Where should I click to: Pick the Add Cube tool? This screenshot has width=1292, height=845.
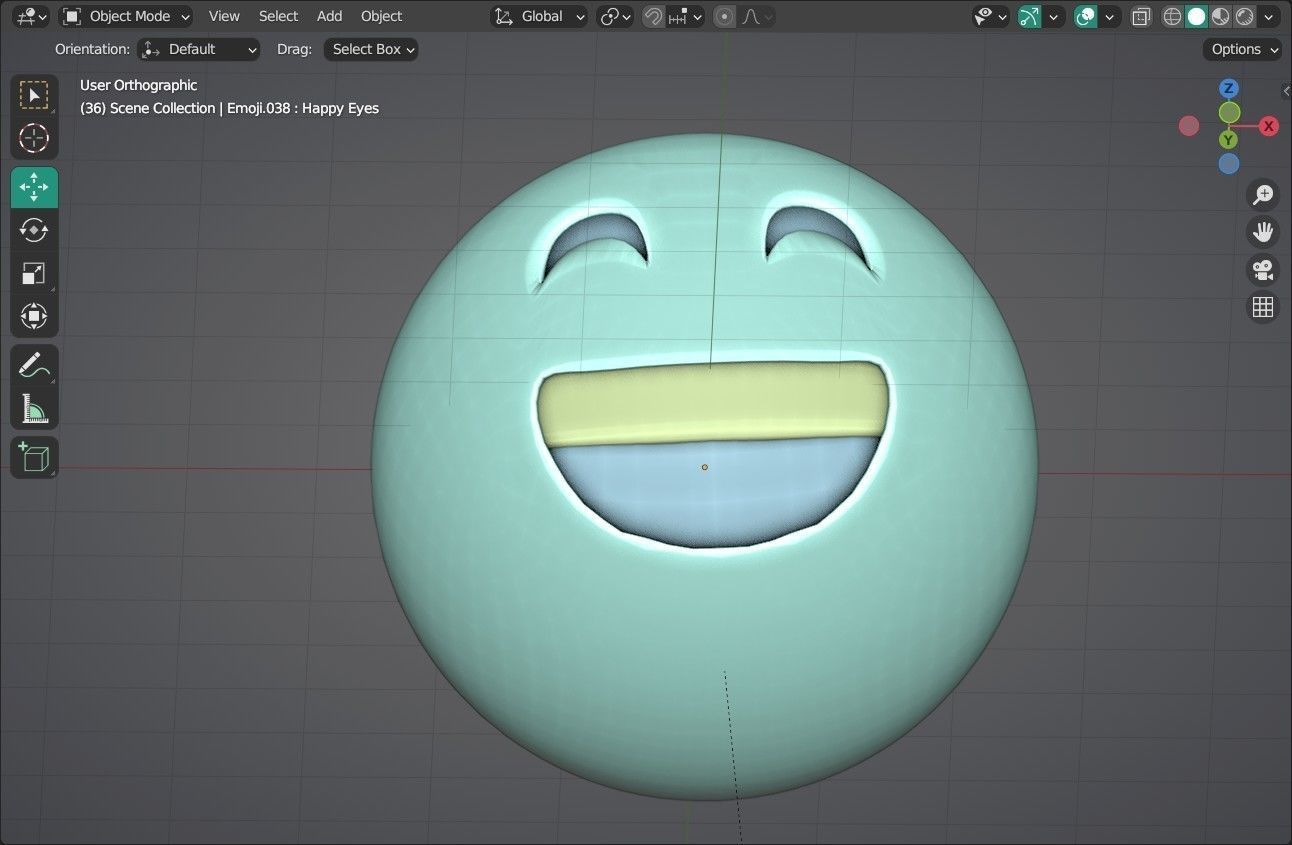coord(34,457)
